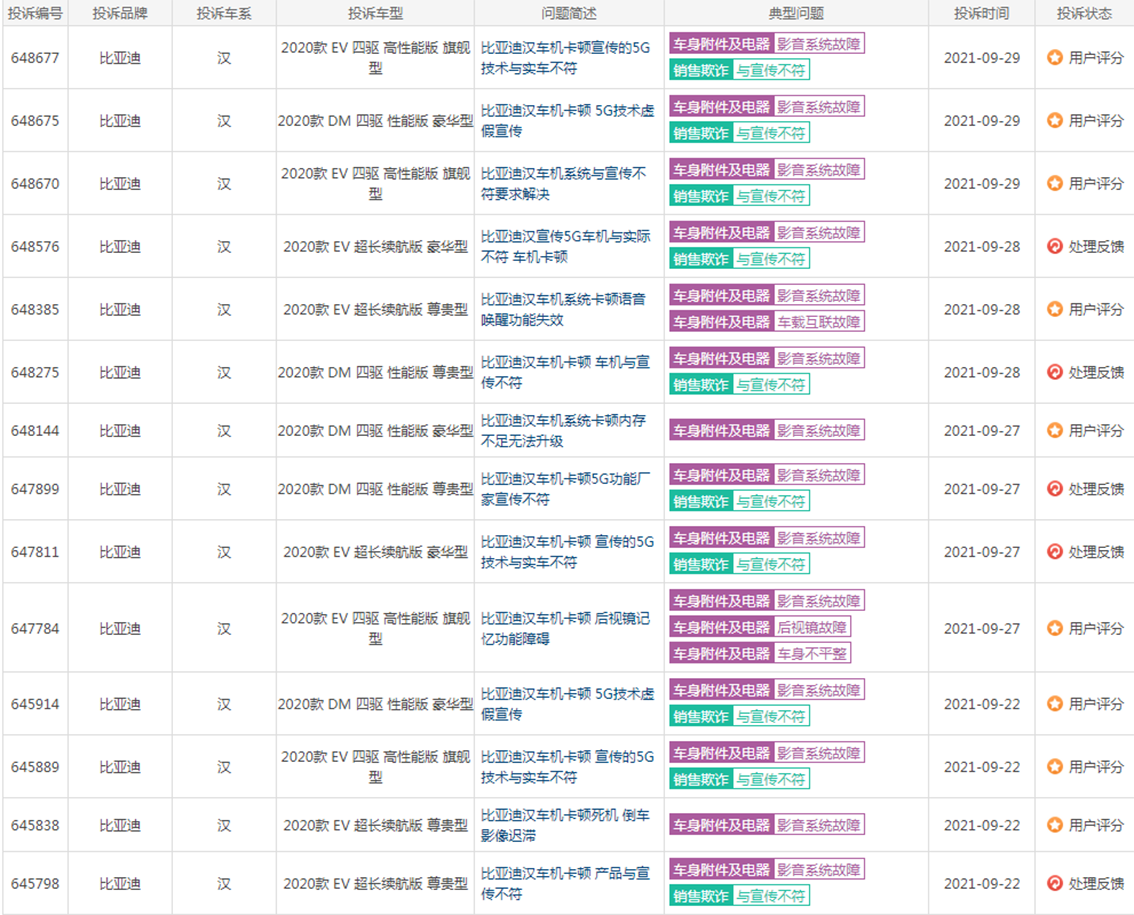Image resolution: width=1134 pixels, height=915 pixels.
Task: Click the red 处理反馈 icon for complaint 648576
Action: coord(1054,247)
